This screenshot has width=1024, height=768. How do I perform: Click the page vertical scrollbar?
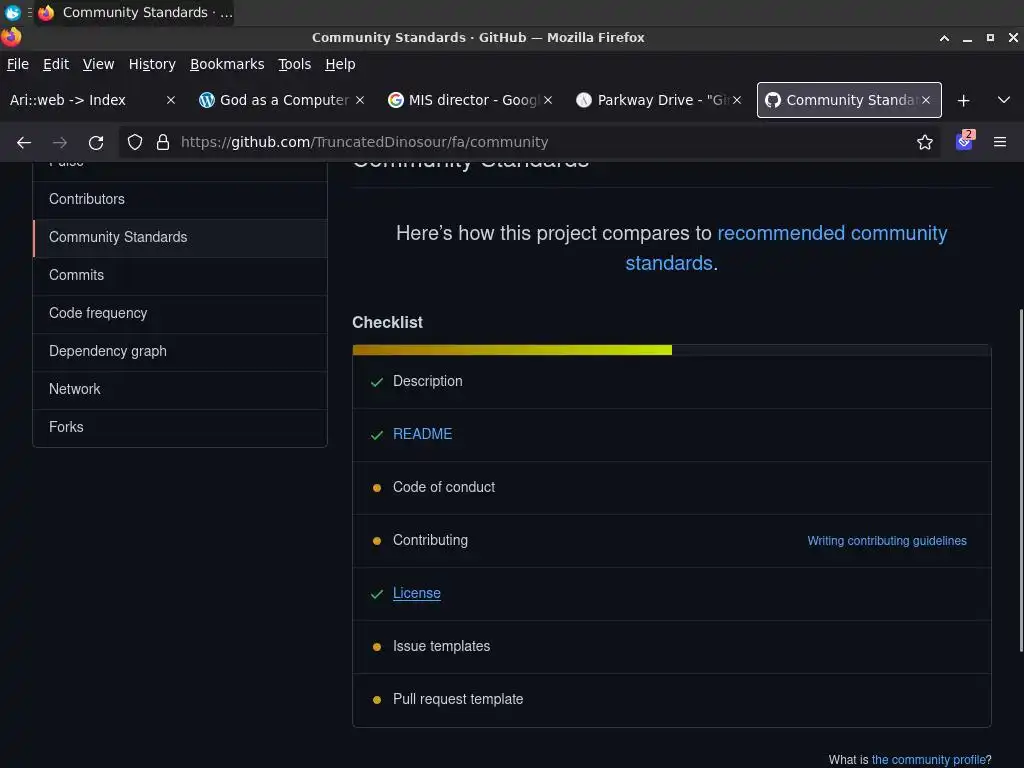click(x=1021, y=480)
